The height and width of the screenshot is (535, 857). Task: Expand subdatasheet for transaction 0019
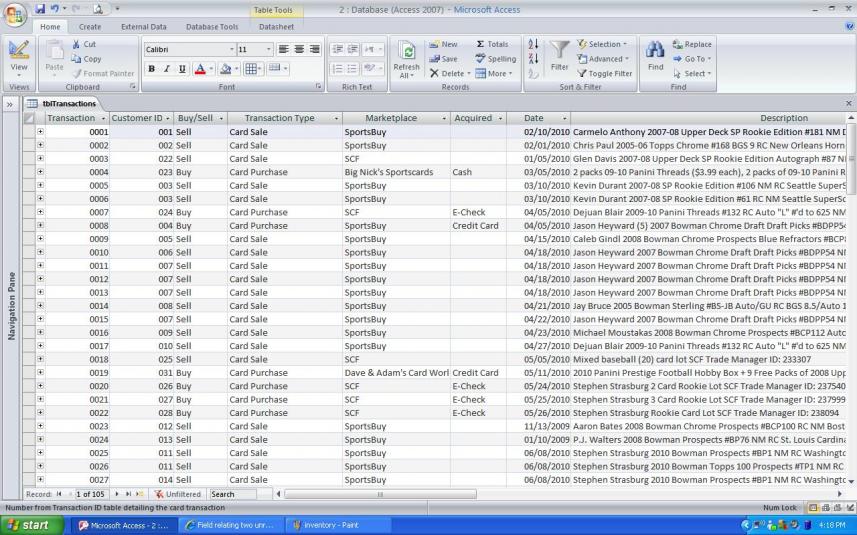40,372
